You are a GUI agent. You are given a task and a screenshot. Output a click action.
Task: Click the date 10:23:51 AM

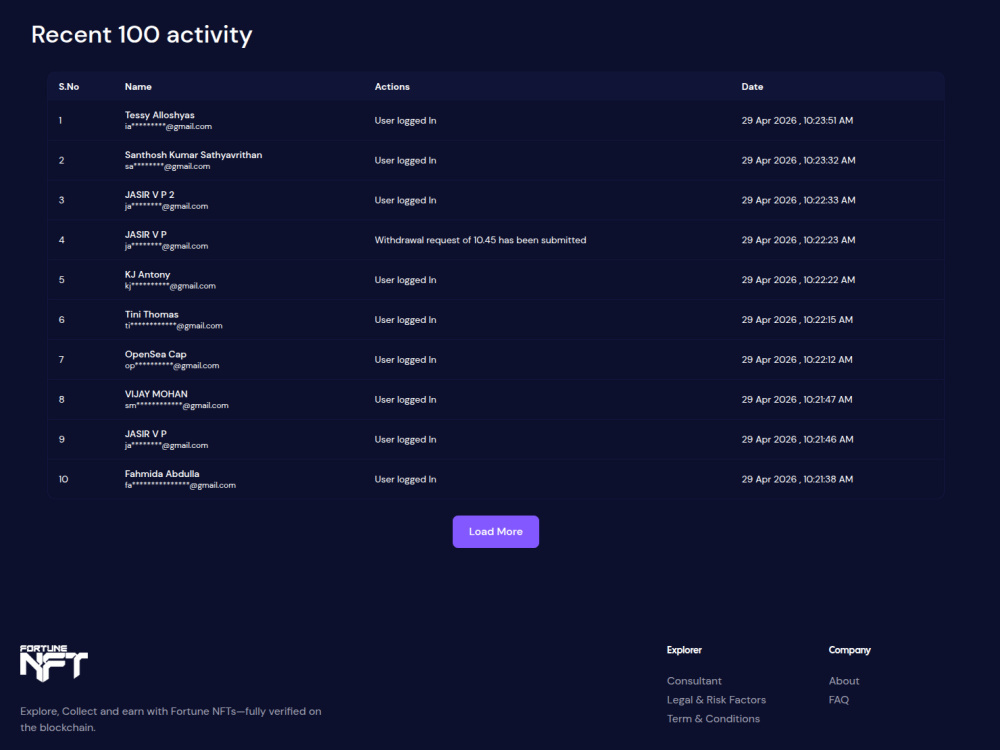point(797,121)
